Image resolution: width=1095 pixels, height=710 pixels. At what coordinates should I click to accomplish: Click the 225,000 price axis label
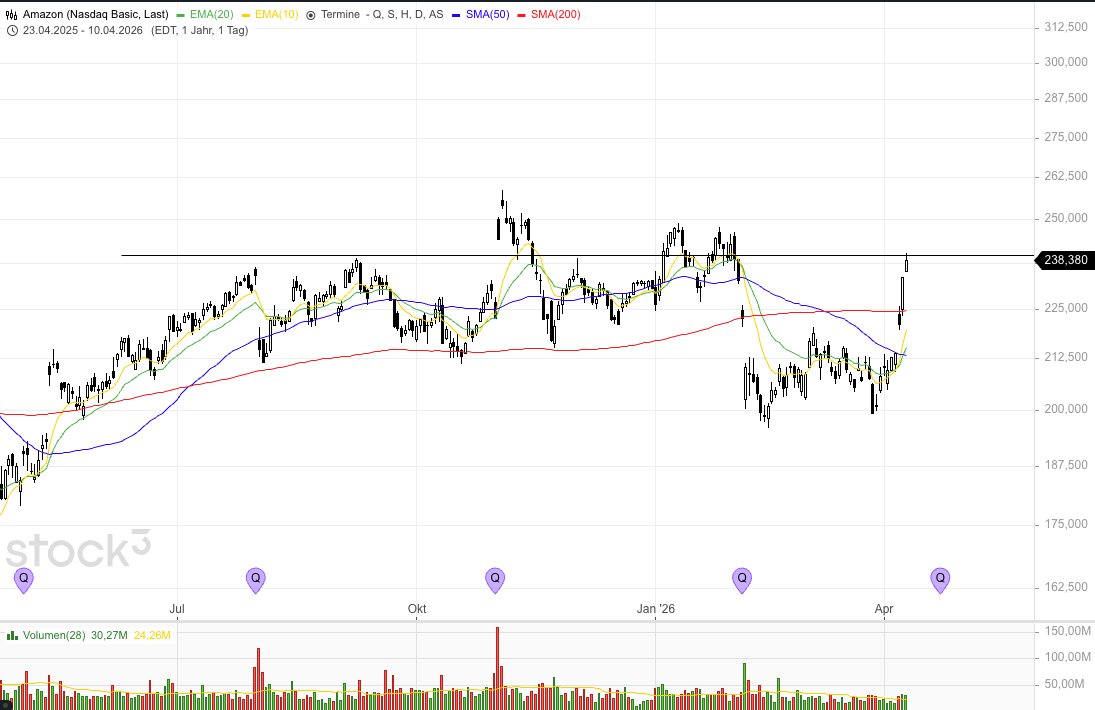pyautogui.click(x=1066, y=308)
